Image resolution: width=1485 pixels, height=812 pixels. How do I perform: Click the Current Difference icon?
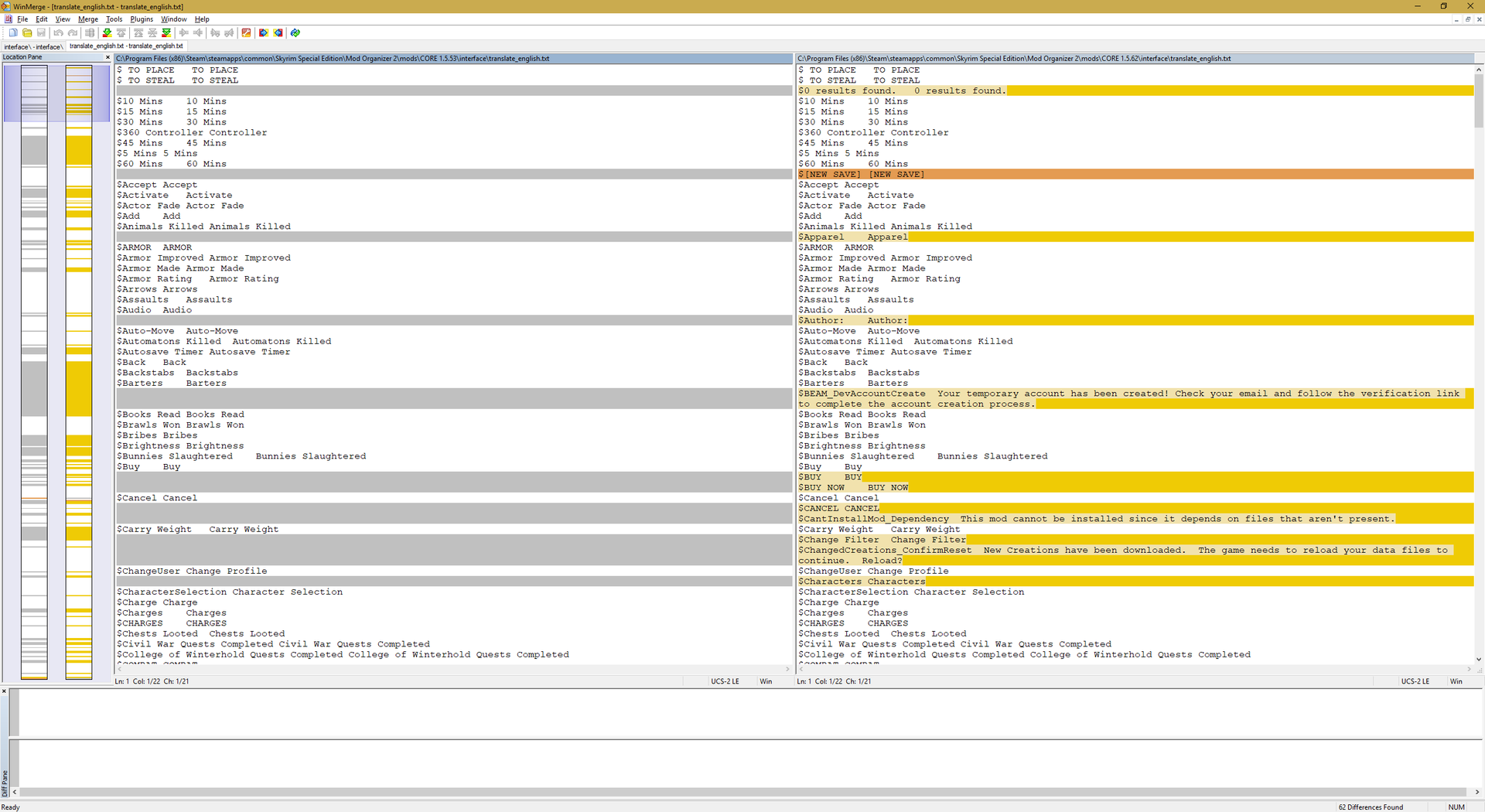[152, 32]
